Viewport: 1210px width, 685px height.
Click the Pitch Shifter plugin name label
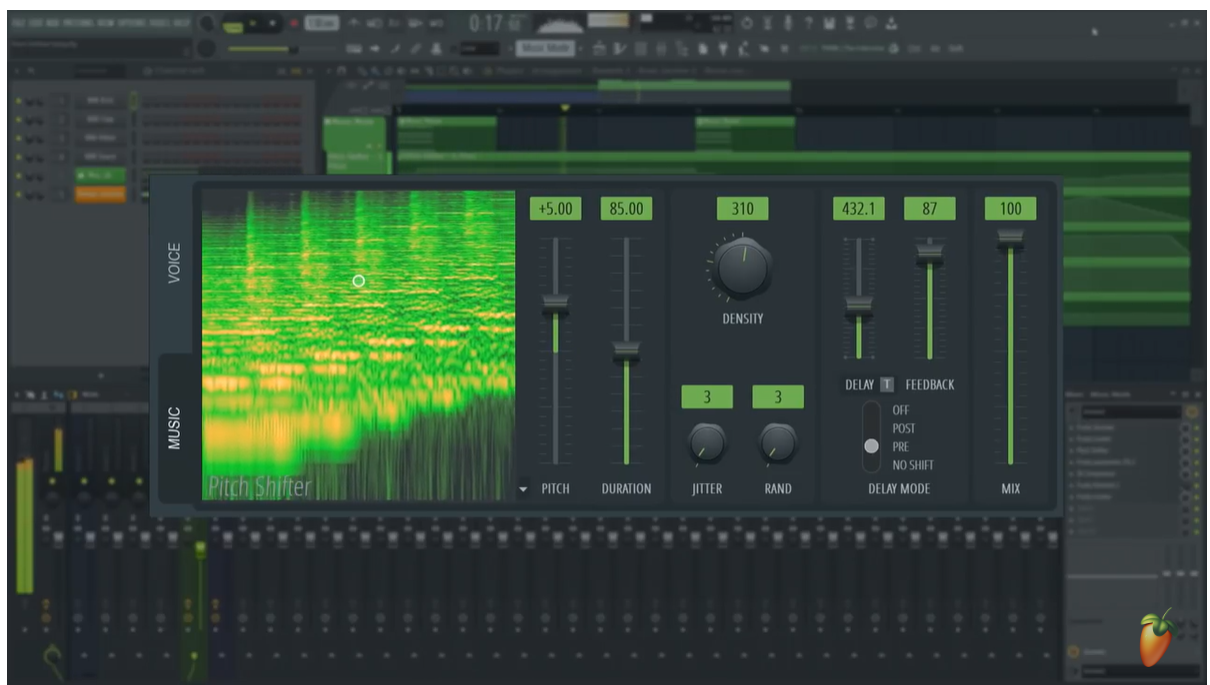(259, 487)
